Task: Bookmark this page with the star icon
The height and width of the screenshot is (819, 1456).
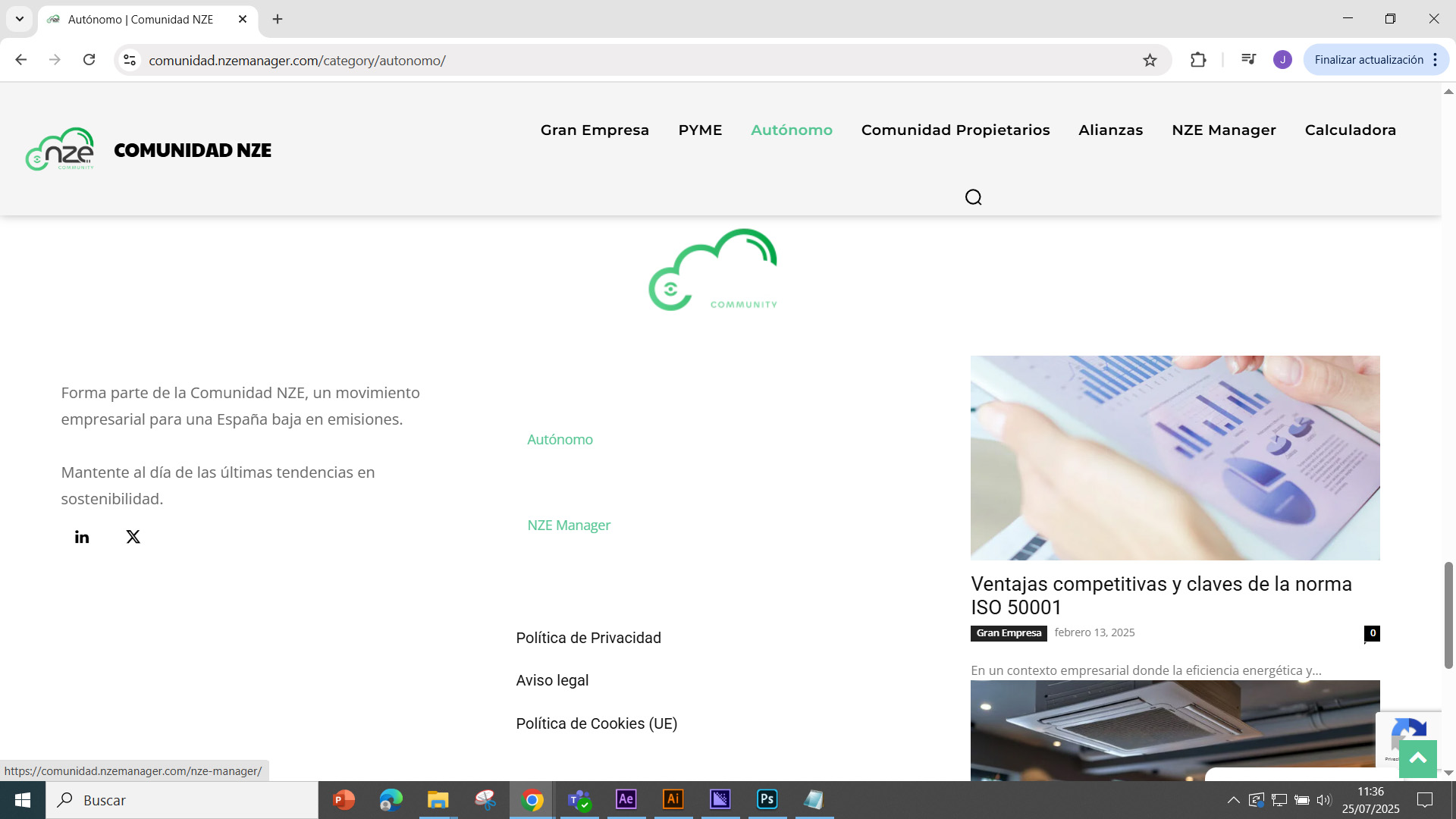Action: coord(1150,60)
